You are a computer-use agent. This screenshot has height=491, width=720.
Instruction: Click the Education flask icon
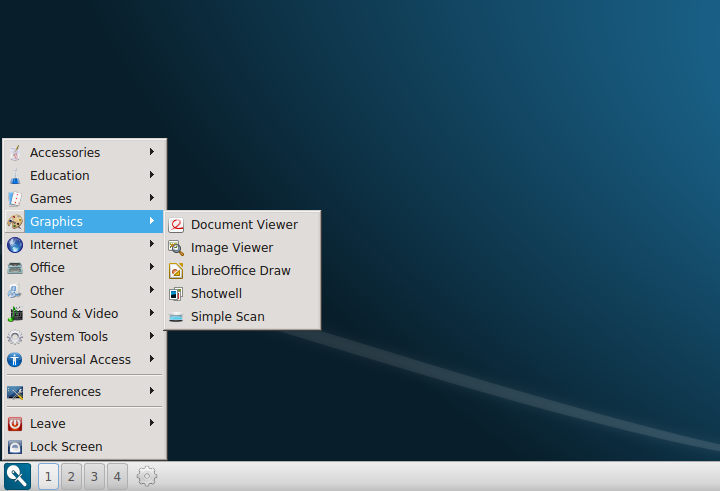tap(15, 175)
